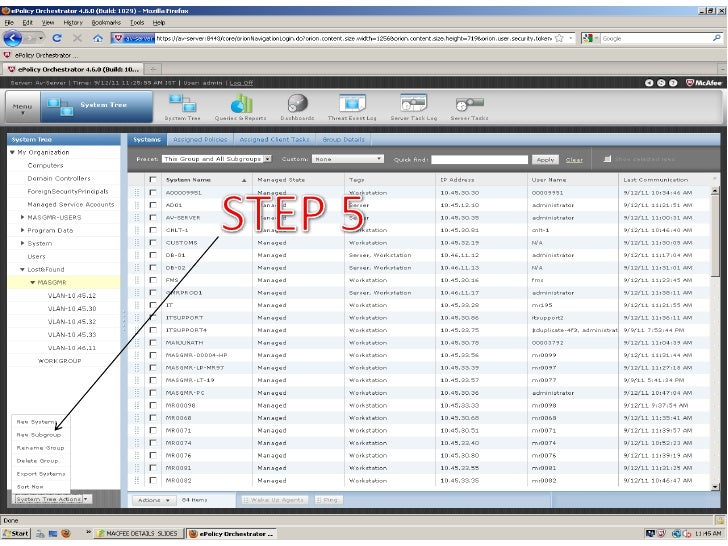728x546 pixels.
Task: Click the search magnifier icon
Action: pyautogui.click(x=716, y=39)
